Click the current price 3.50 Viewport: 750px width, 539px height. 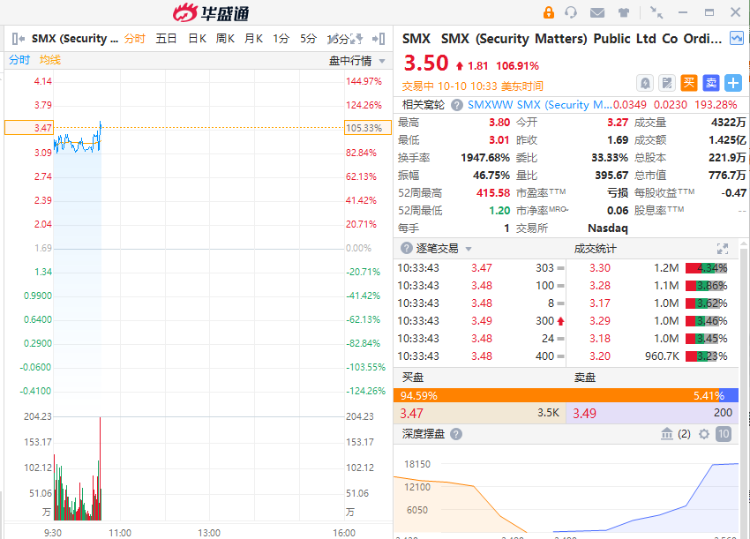coord(426,63)
